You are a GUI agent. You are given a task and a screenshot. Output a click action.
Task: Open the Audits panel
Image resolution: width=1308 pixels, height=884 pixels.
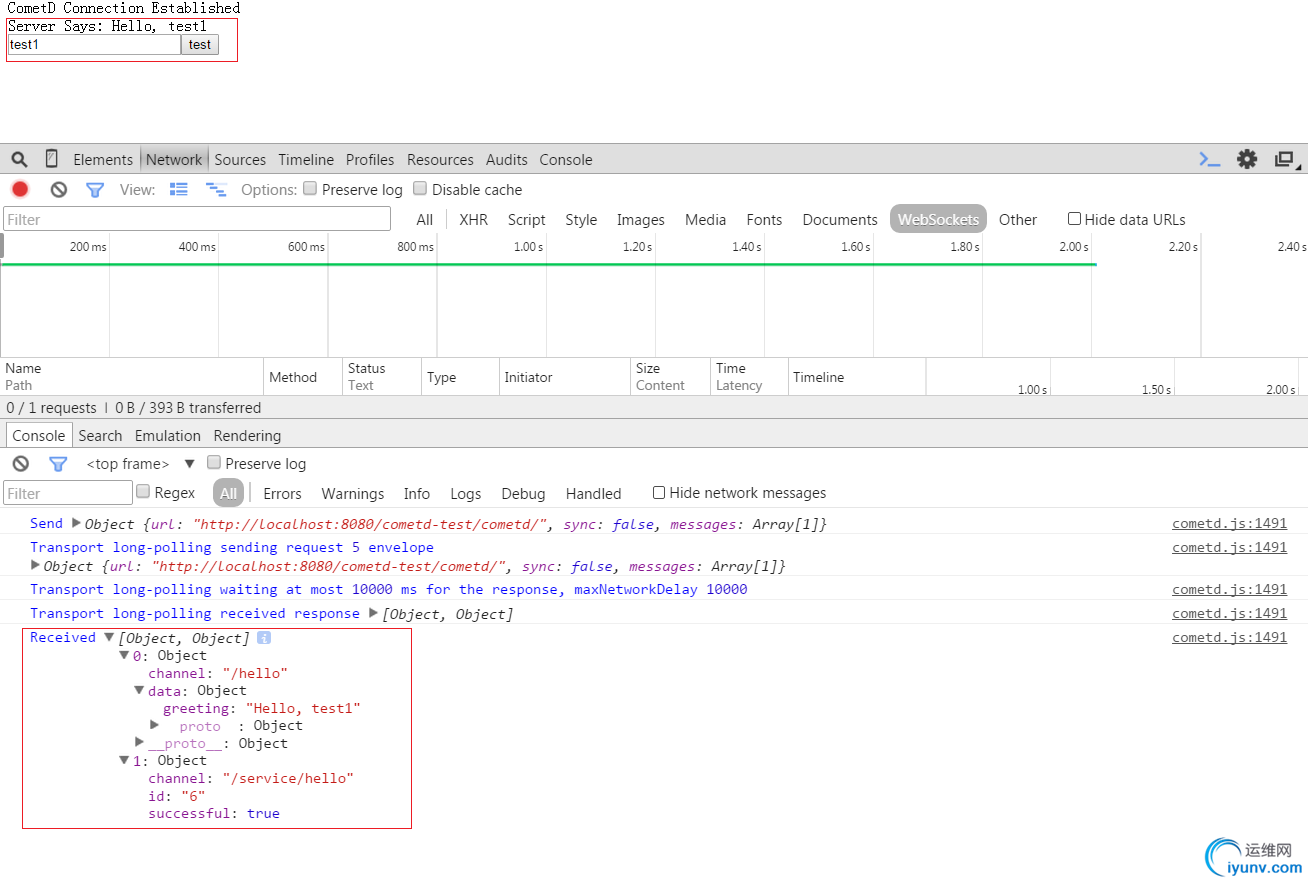point(507,159)
